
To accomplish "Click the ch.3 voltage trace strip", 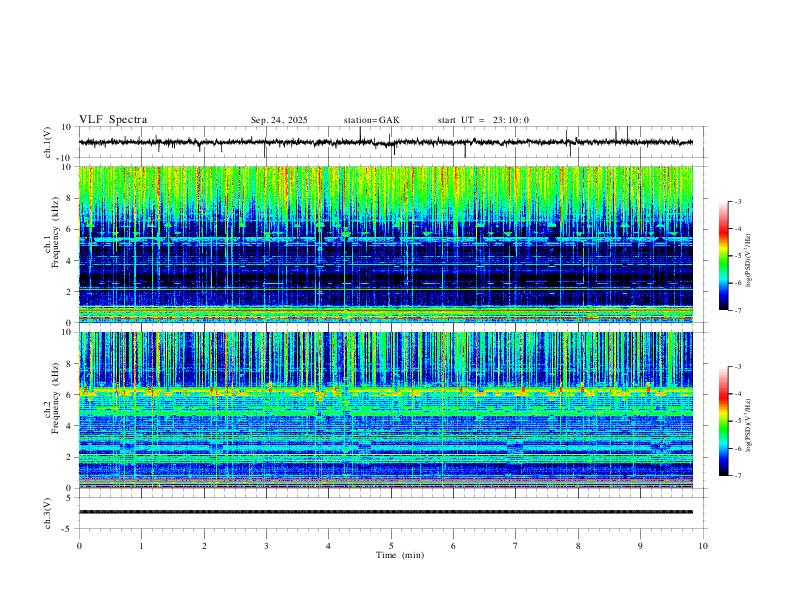I will pos(386,512).
